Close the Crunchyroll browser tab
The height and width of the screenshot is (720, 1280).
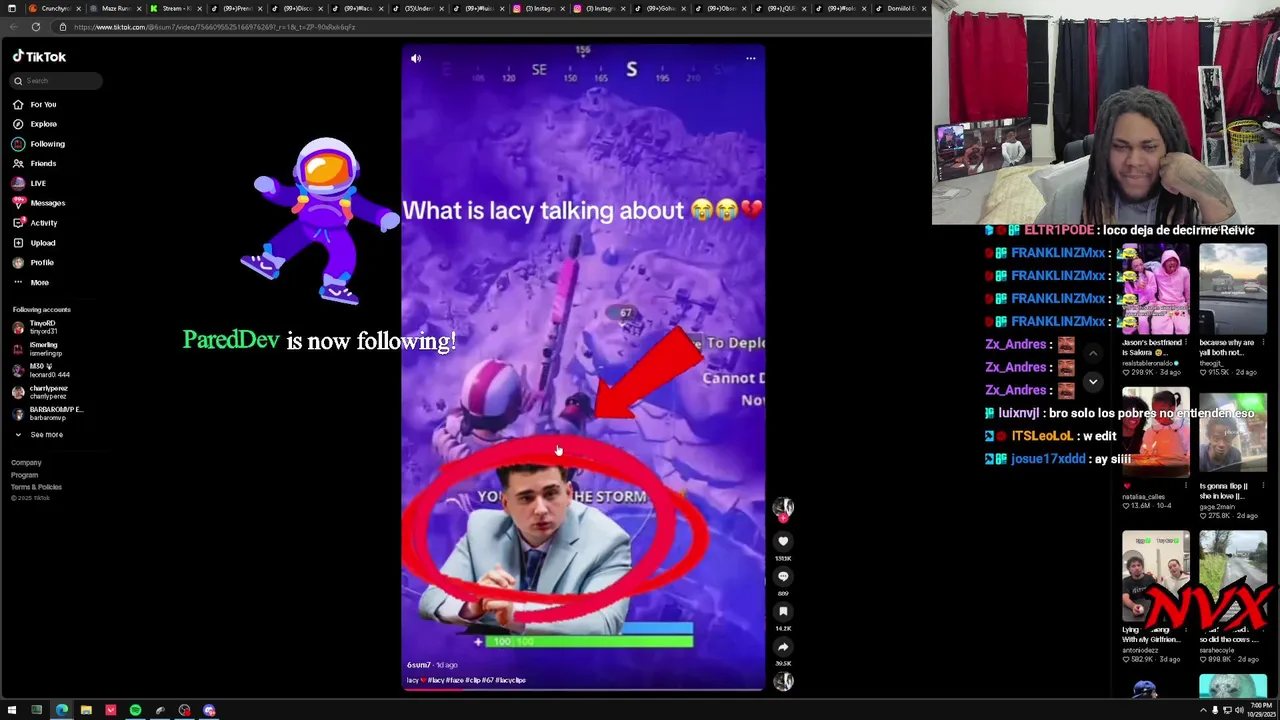click(78, 8)
